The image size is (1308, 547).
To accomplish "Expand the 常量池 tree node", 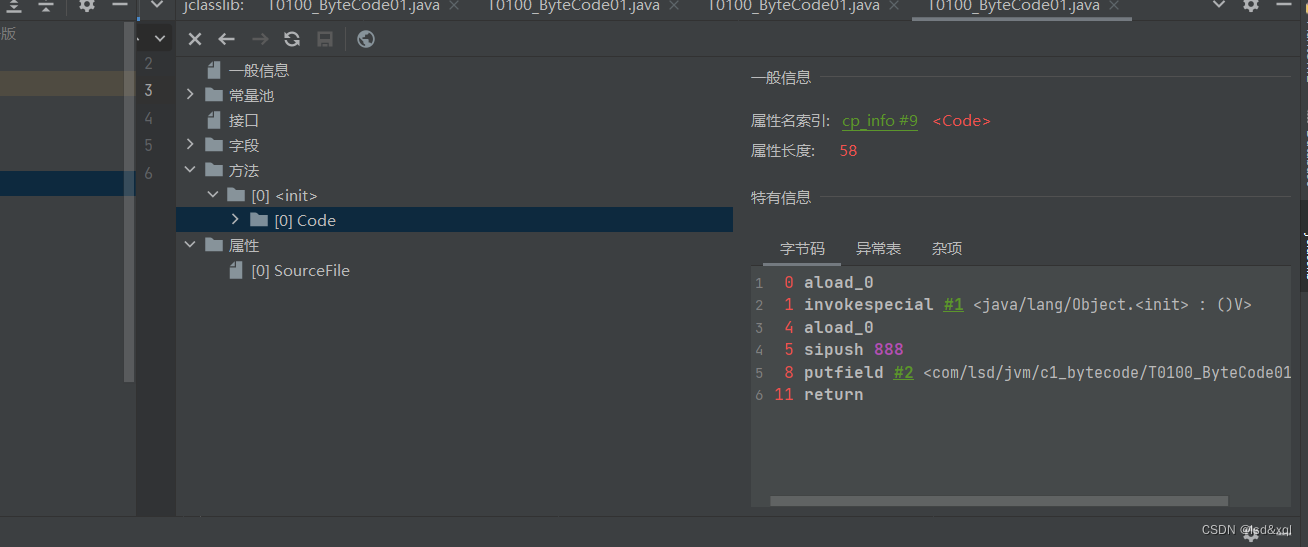I will coord(190,95).
